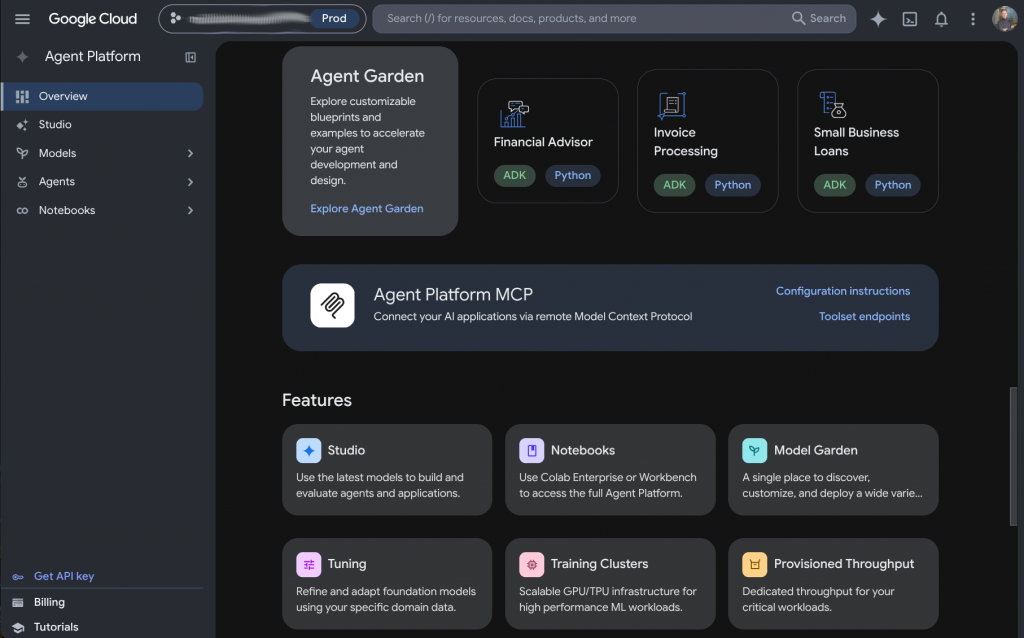
Task: Click the page vertical scrollbar
Action: pyautogui.click(x=1014, y=456)
